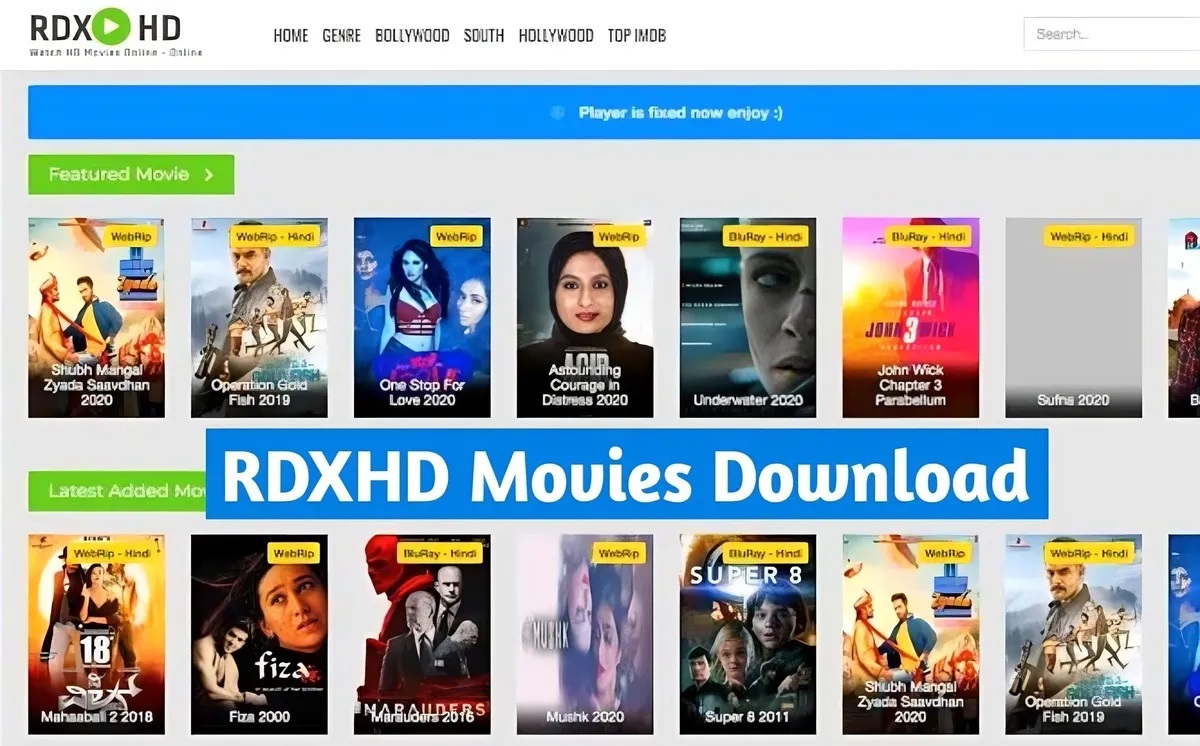Click the Sufna 2020 movie title
The width and height of the screenshot is (1200, 746).
(x=1073, y=400)
